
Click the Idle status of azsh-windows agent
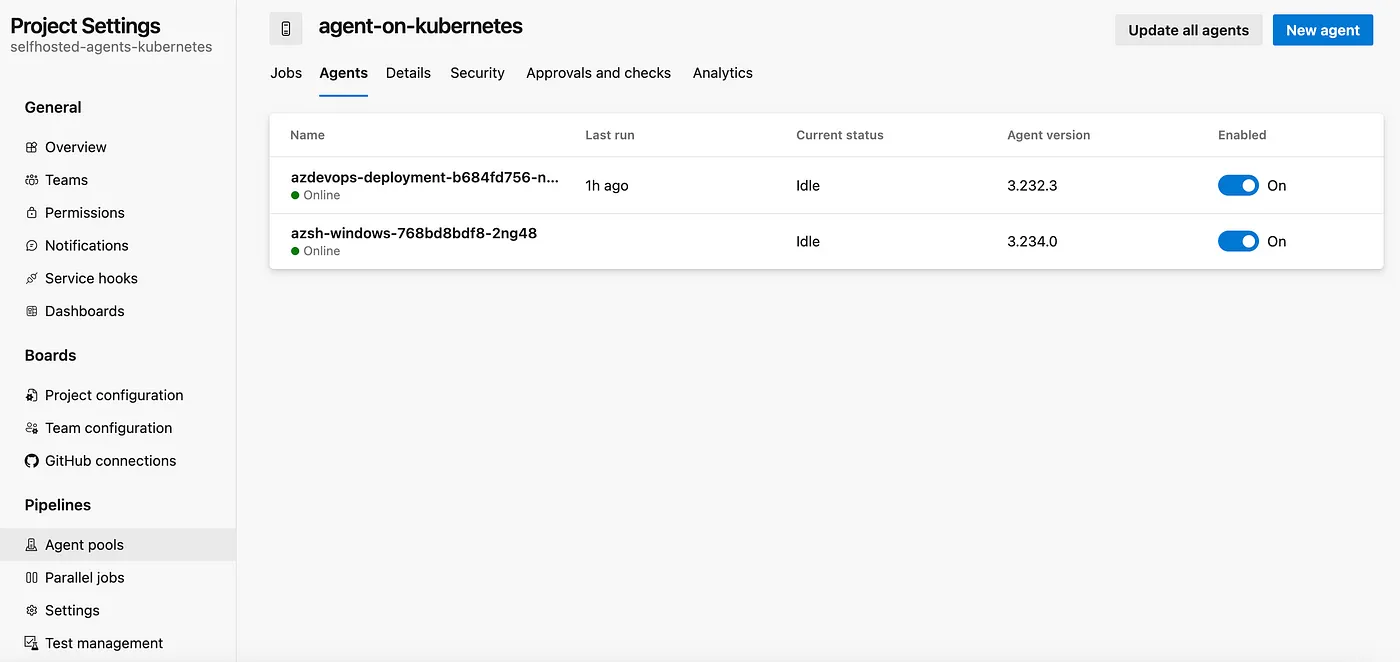pos(808,242)
